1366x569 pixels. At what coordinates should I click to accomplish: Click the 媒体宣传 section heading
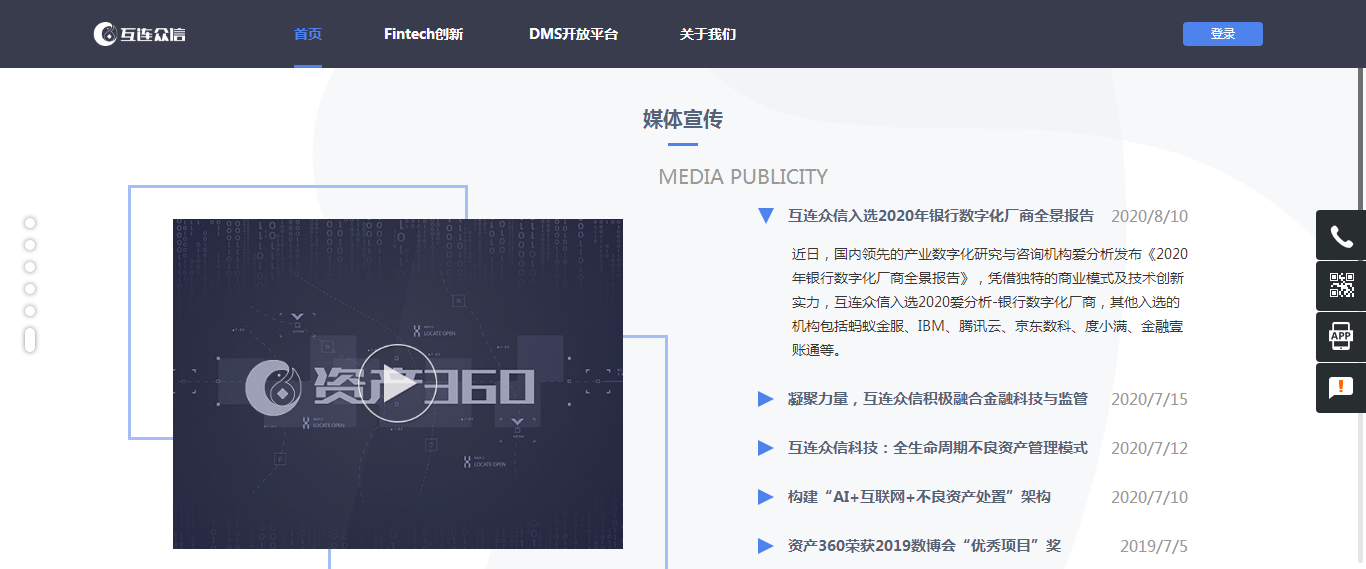click(x=683, y=120)
